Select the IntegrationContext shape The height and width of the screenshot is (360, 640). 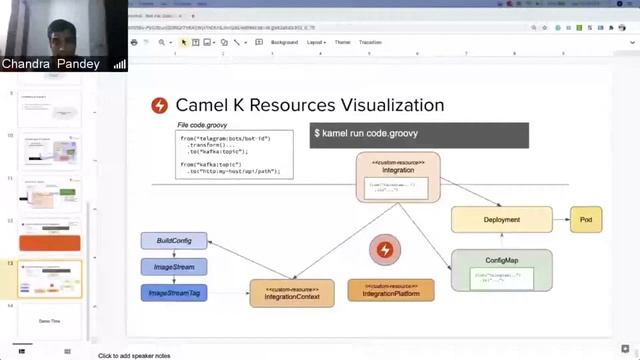click(x=292, y=293)
